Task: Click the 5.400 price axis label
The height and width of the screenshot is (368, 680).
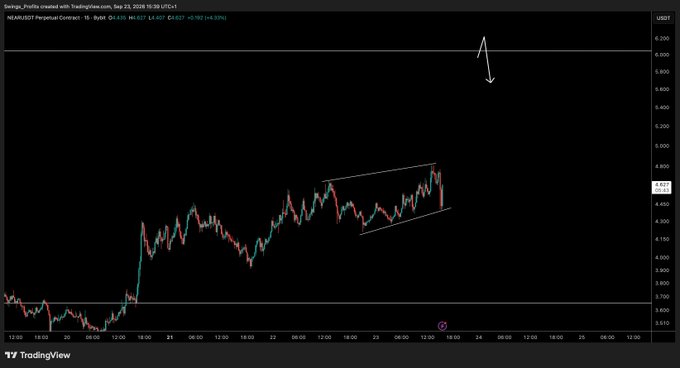Action: tap(662, 107)
